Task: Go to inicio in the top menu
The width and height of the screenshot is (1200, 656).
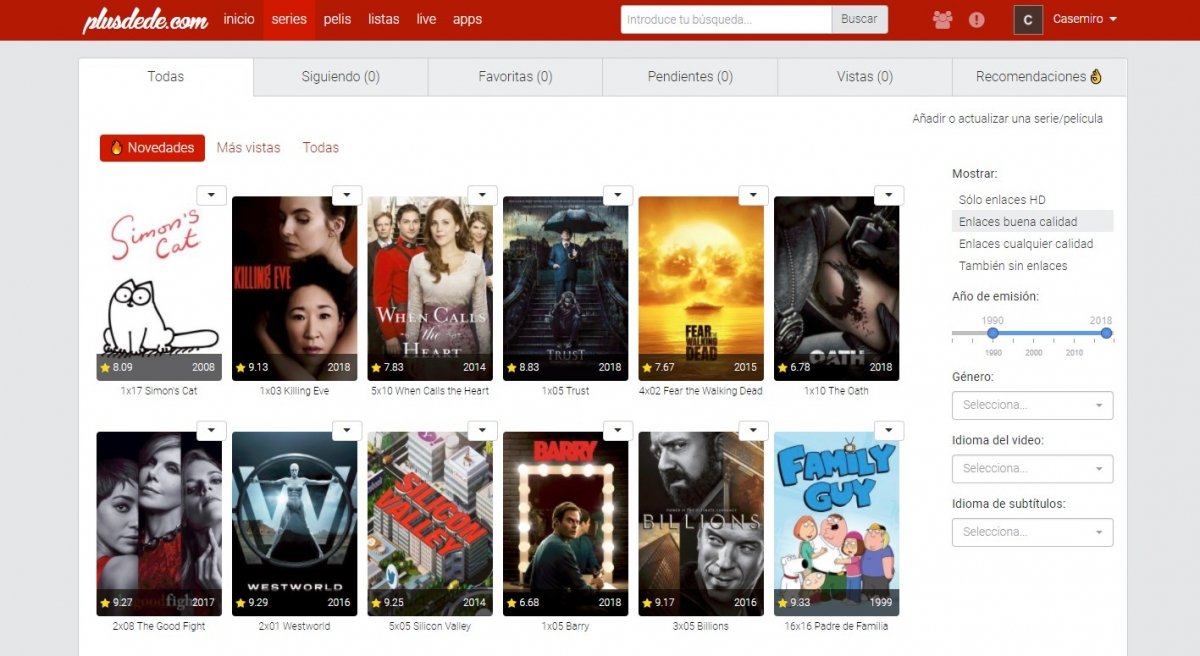Action: [x=239, y=19]
